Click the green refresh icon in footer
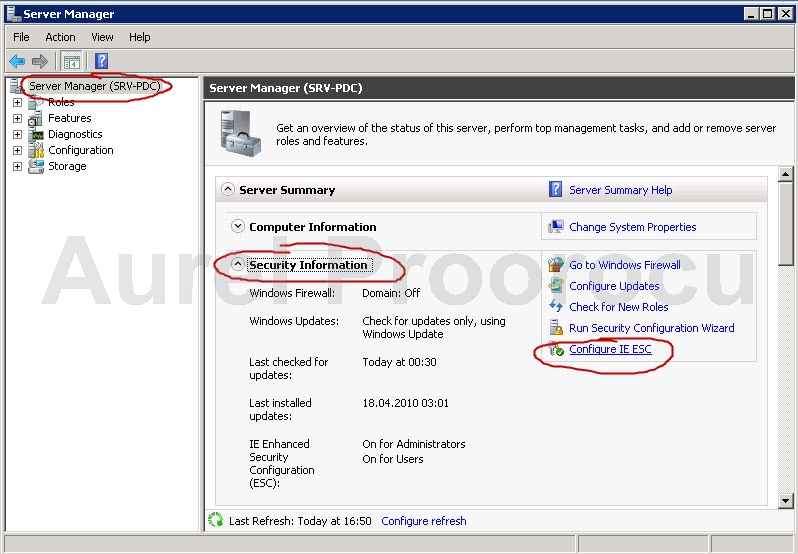Viewport: 798px width, 554px height. (x=215, y=519)
